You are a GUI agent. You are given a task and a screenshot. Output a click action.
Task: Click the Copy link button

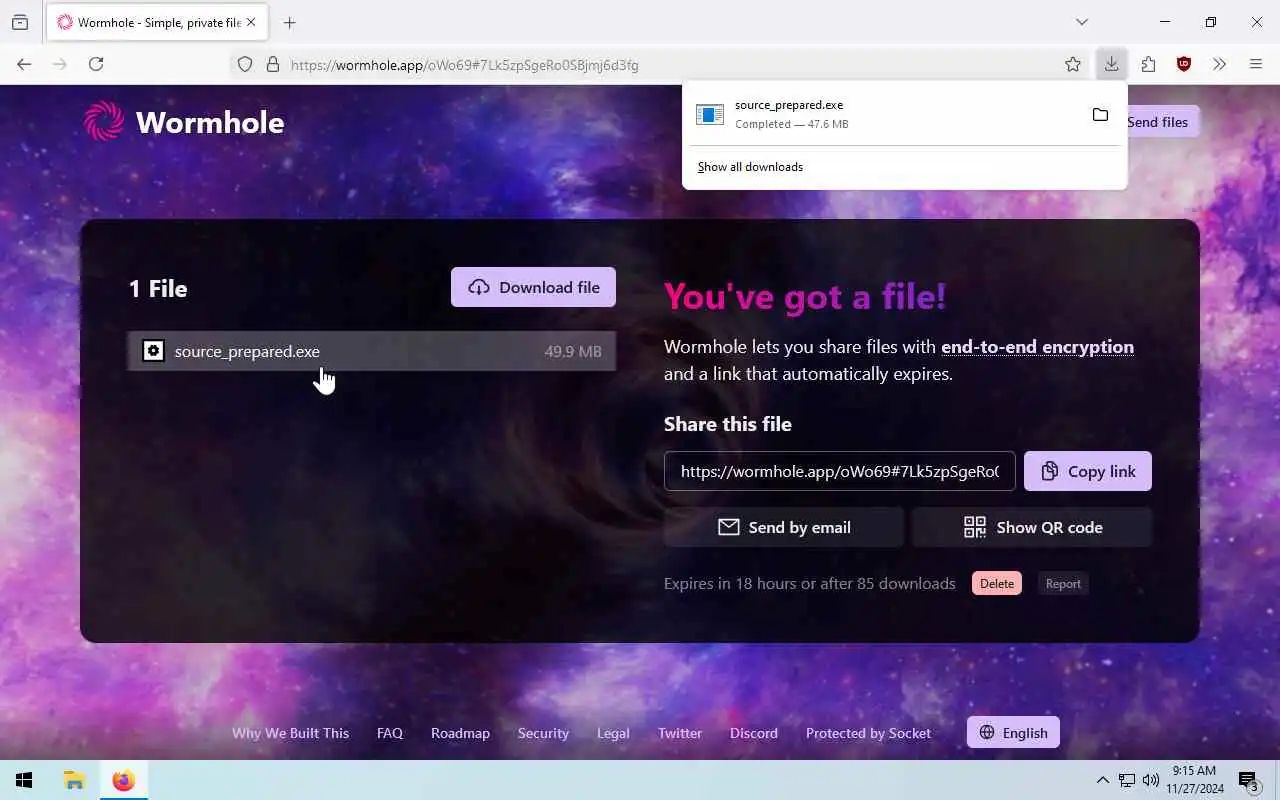[x=1088, y=471]
